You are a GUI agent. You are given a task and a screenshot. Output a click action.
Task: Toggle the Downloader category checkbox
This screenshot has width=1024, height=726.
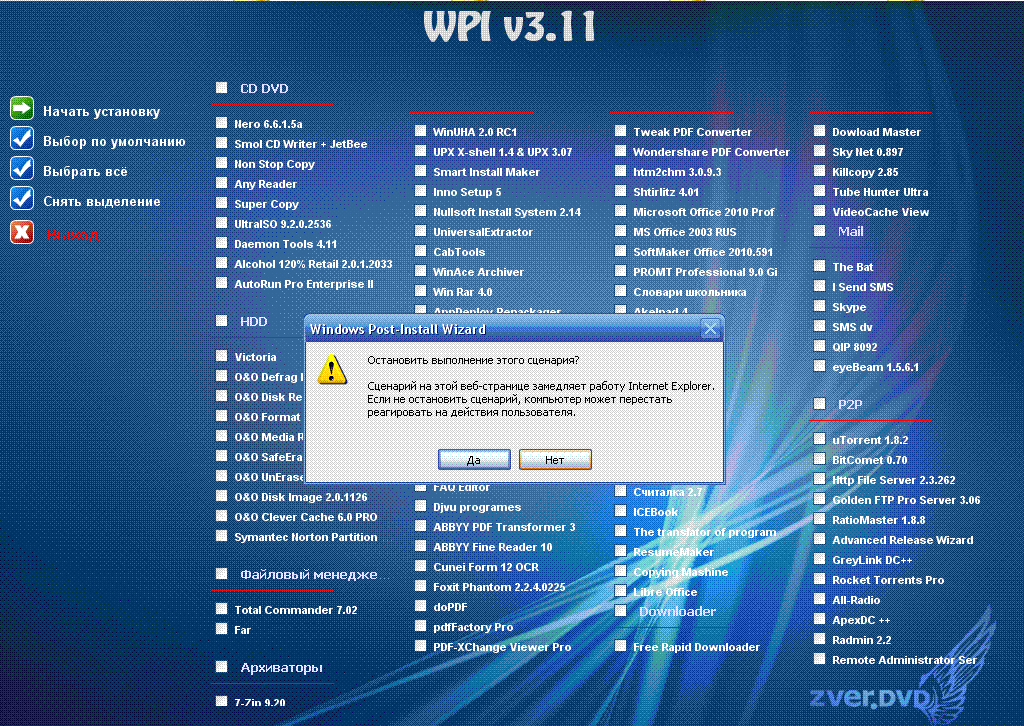(620, 610)
